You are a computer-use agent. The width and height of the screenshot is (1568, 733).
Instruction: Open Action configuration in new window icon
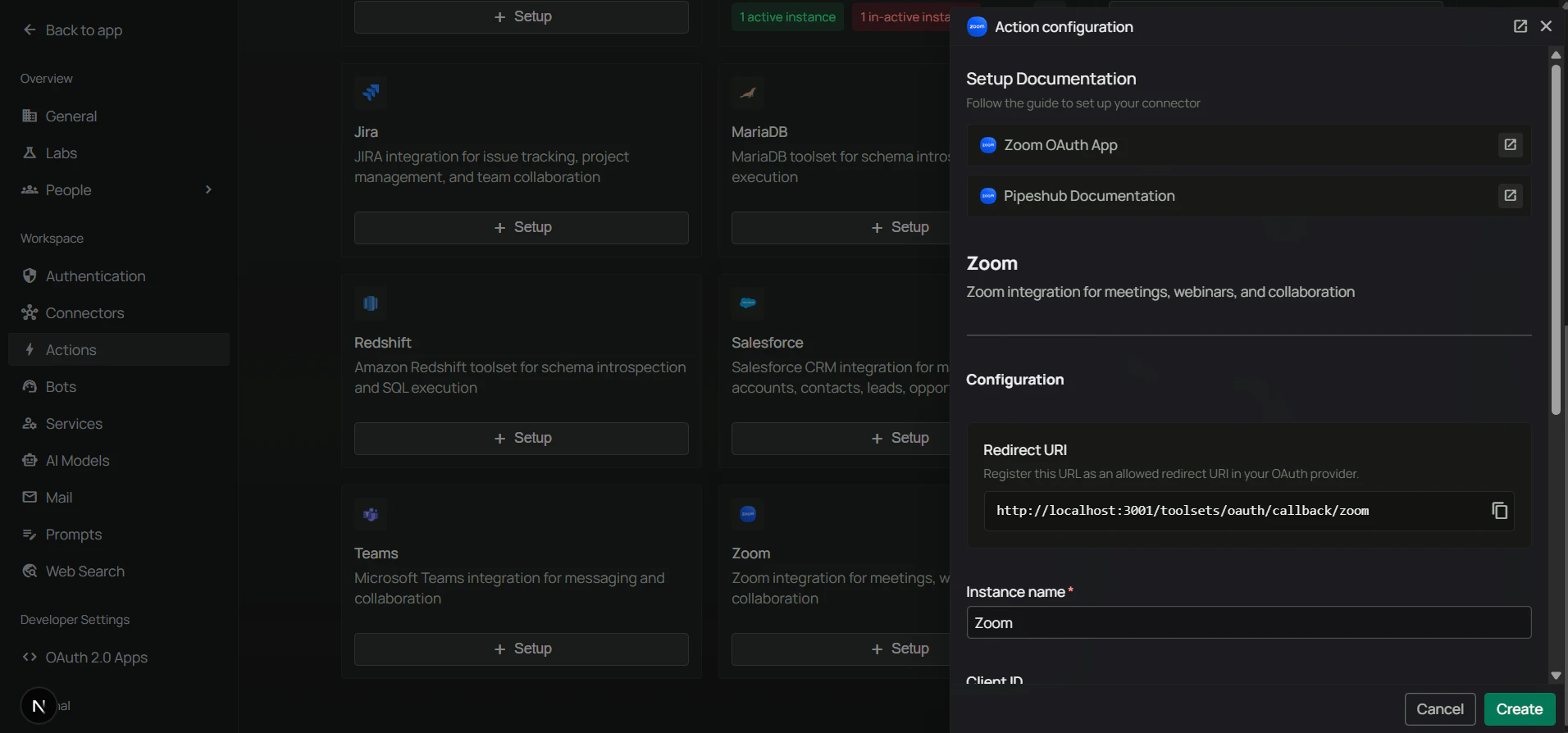1520,26
